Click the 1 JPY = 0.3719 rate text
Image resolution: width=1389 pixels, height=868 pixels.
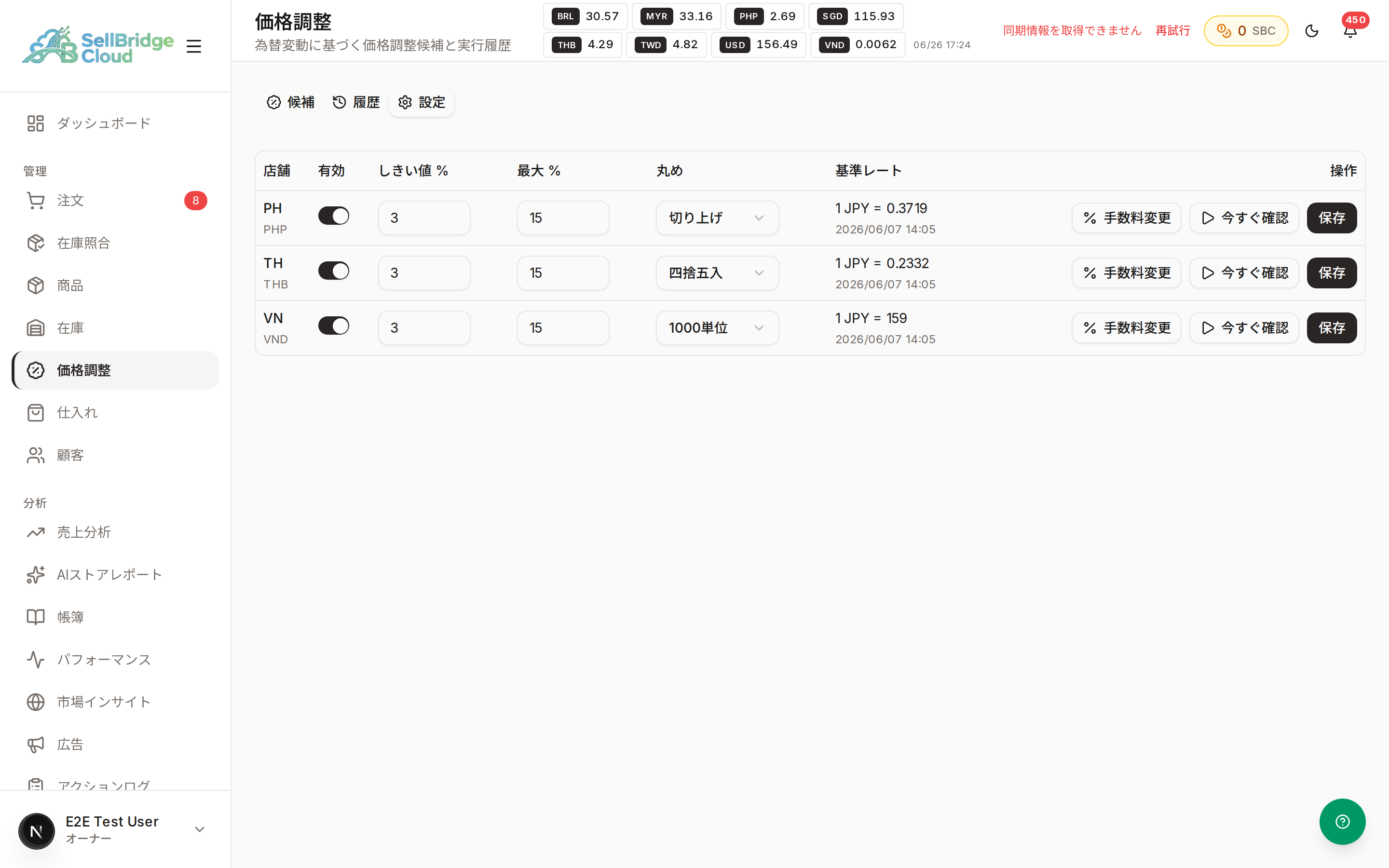(881, 208)
